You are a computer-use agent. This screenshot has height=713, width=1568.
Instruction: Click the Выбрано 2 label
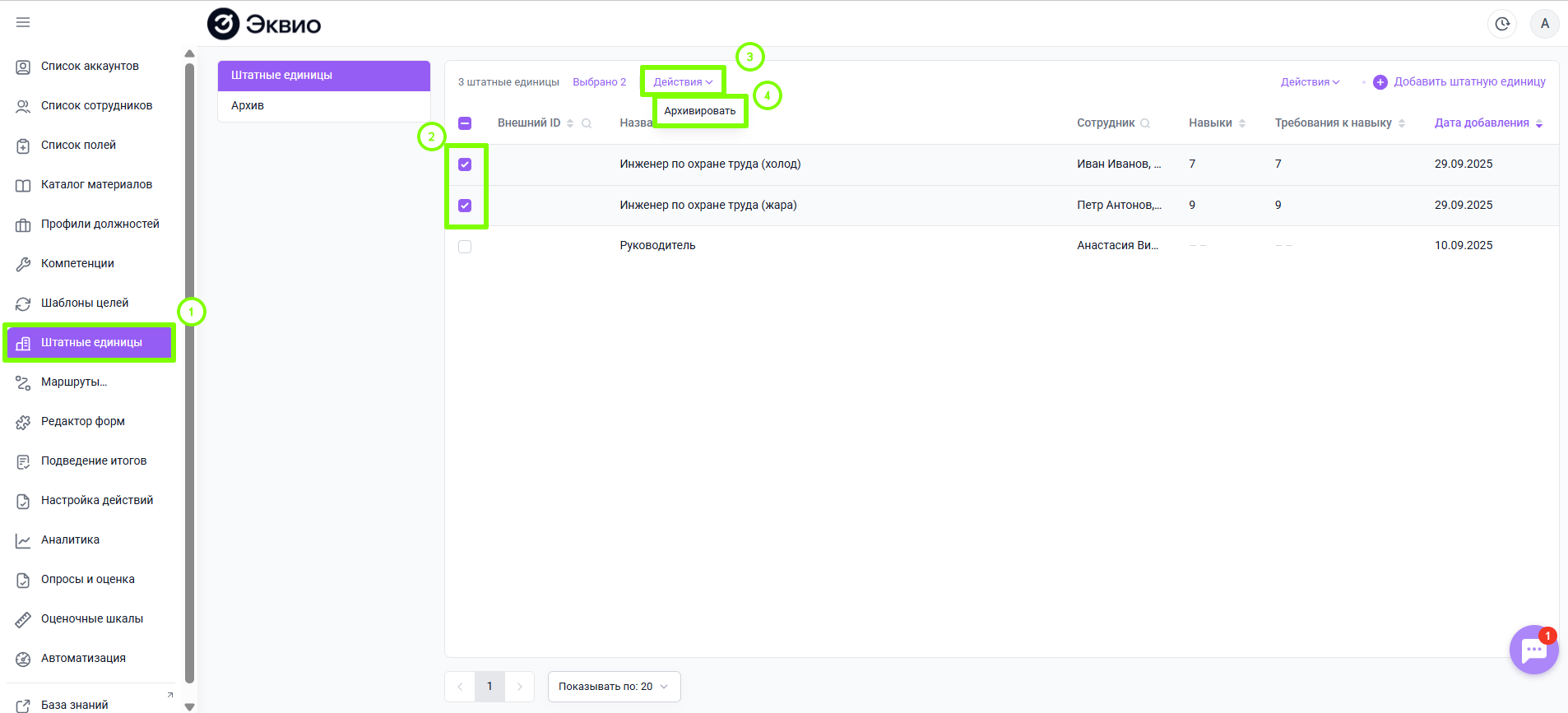600,82
